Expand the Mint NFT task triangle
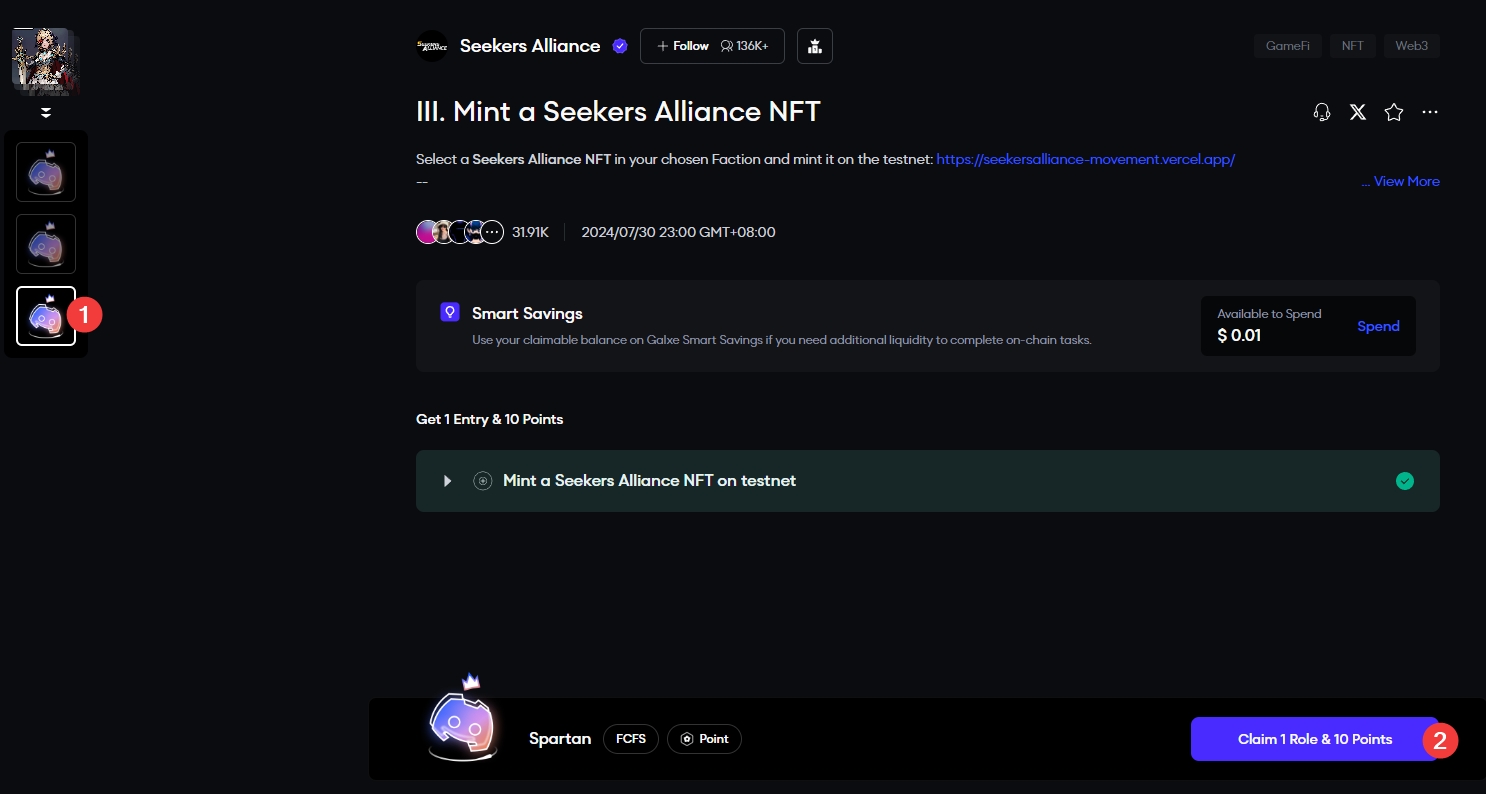 [448, 481]
